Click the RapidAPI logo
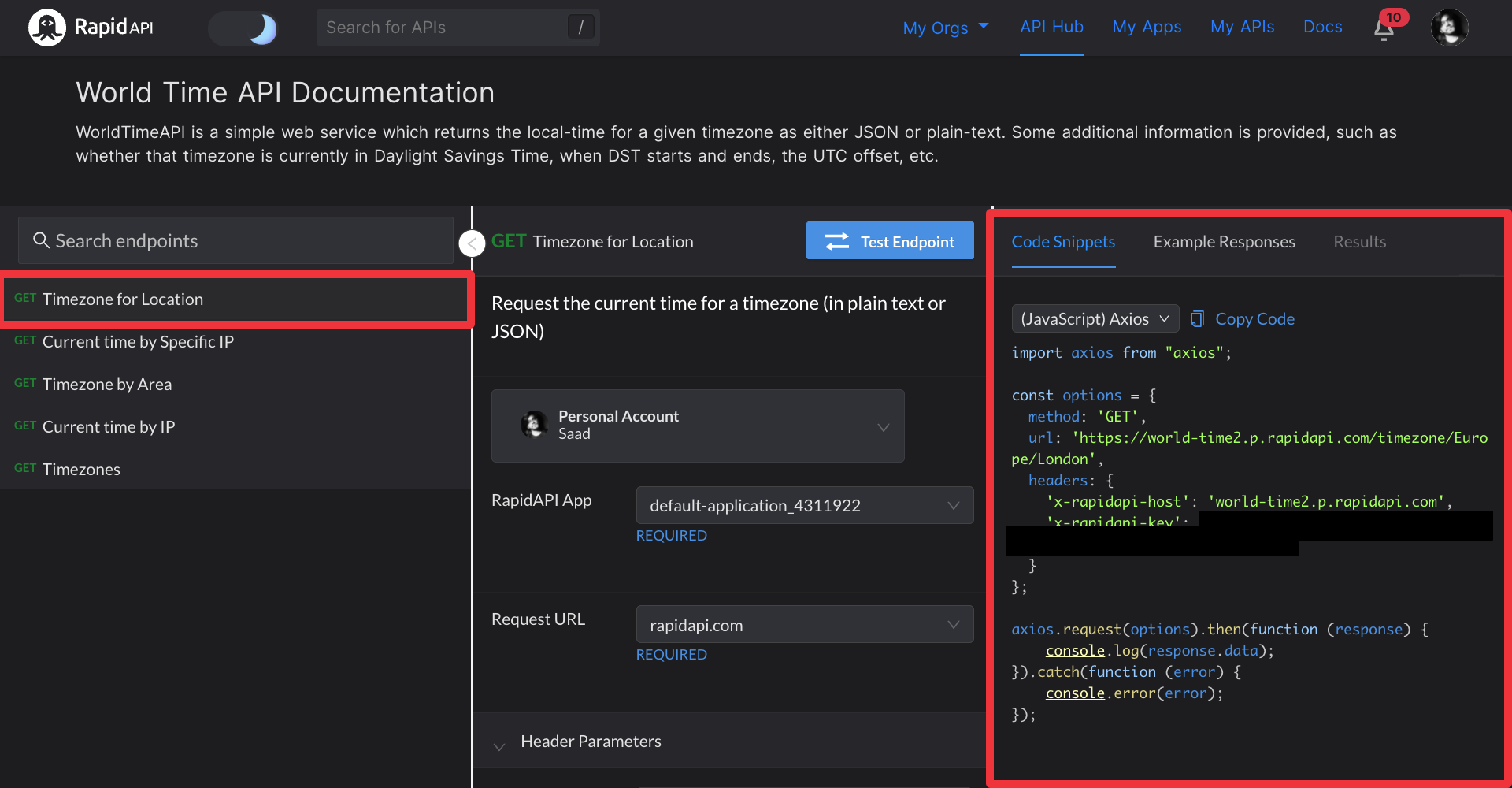Screen dimensions: 1512x788 point(91,28)
